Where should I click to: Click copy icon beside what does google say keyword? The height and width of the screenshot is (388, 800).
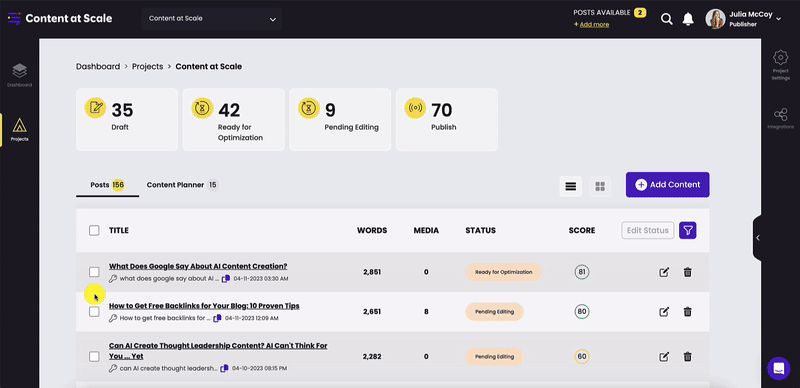point(226,279)
